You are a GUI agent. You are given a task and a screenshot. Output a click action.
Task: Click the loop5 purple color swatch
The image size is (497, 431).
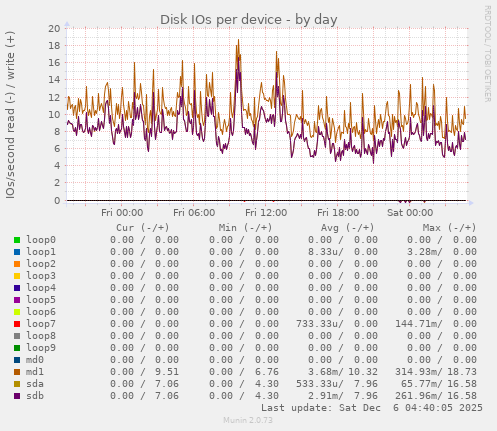[17, 300]
